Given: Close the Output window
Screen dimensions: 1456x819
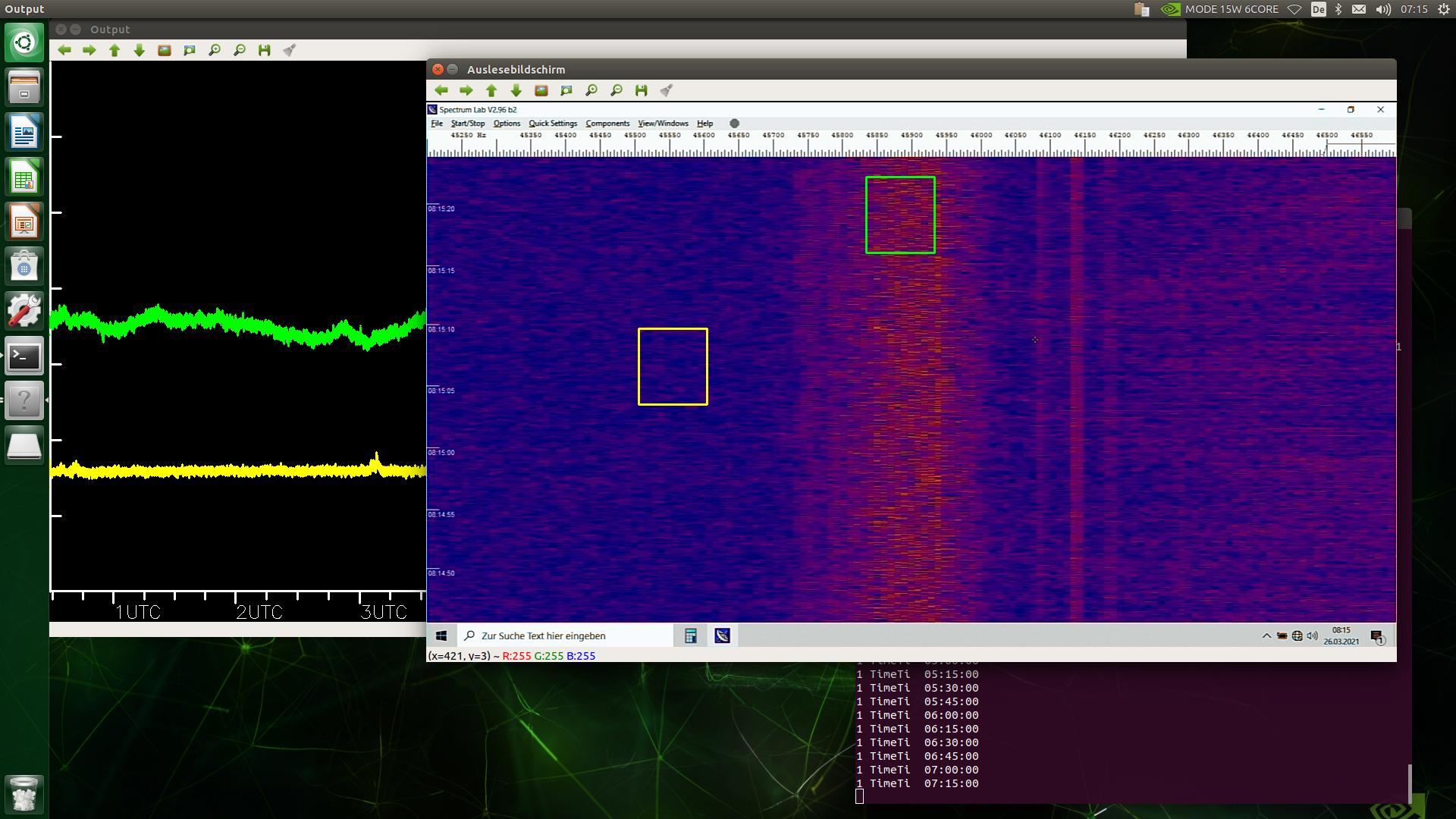Looking at the screenshot, I should pos(61,30).
